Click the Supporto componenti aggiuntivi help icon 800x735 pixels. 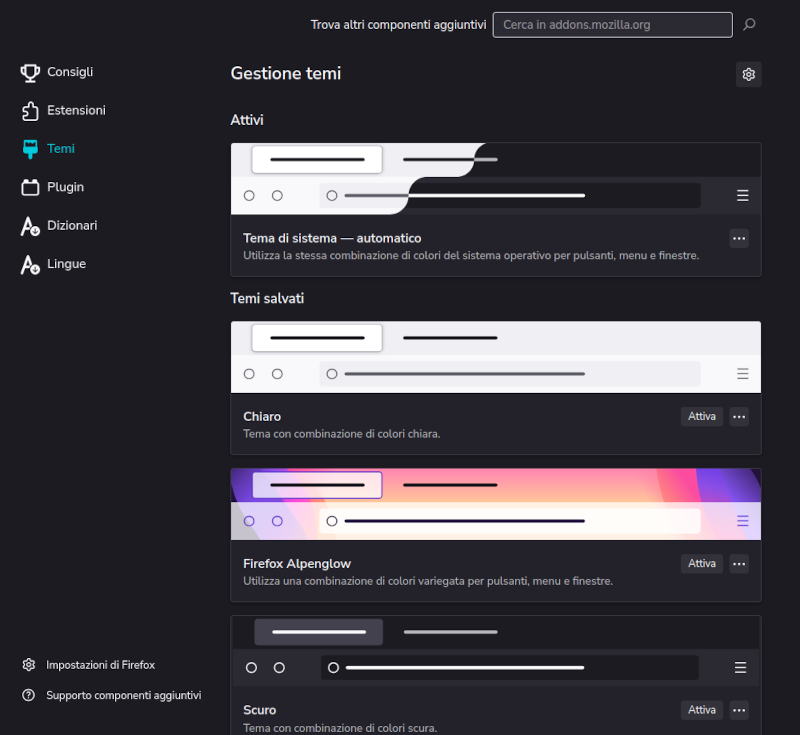[29, 695]
